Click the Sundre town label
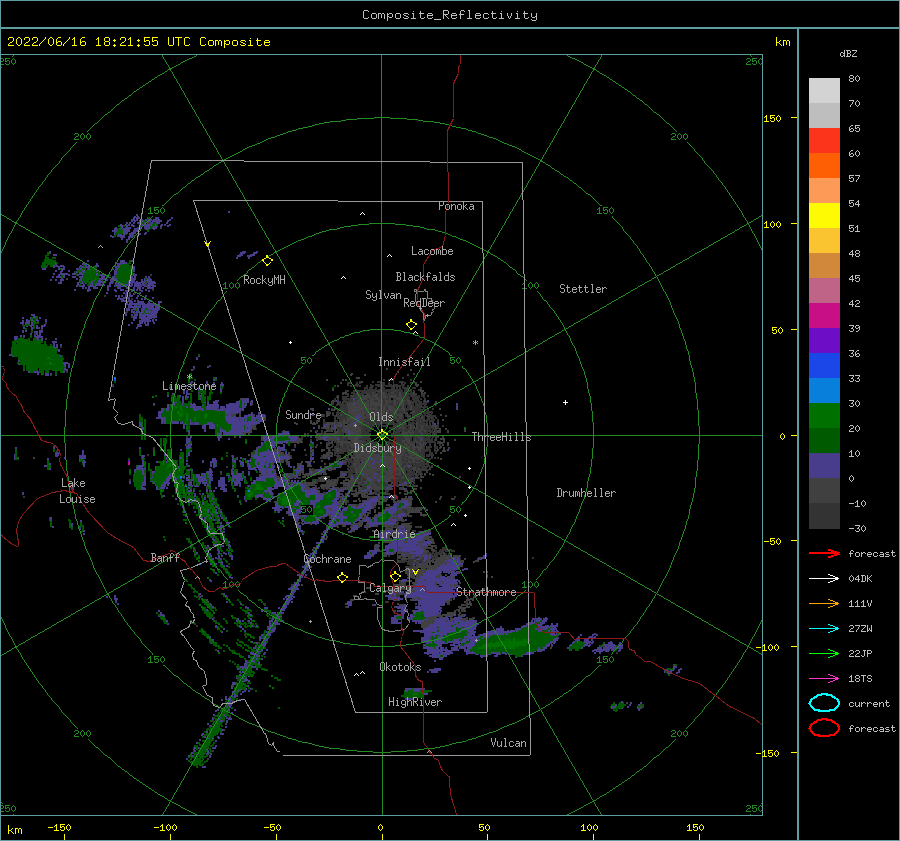 [x=303, y=414]
